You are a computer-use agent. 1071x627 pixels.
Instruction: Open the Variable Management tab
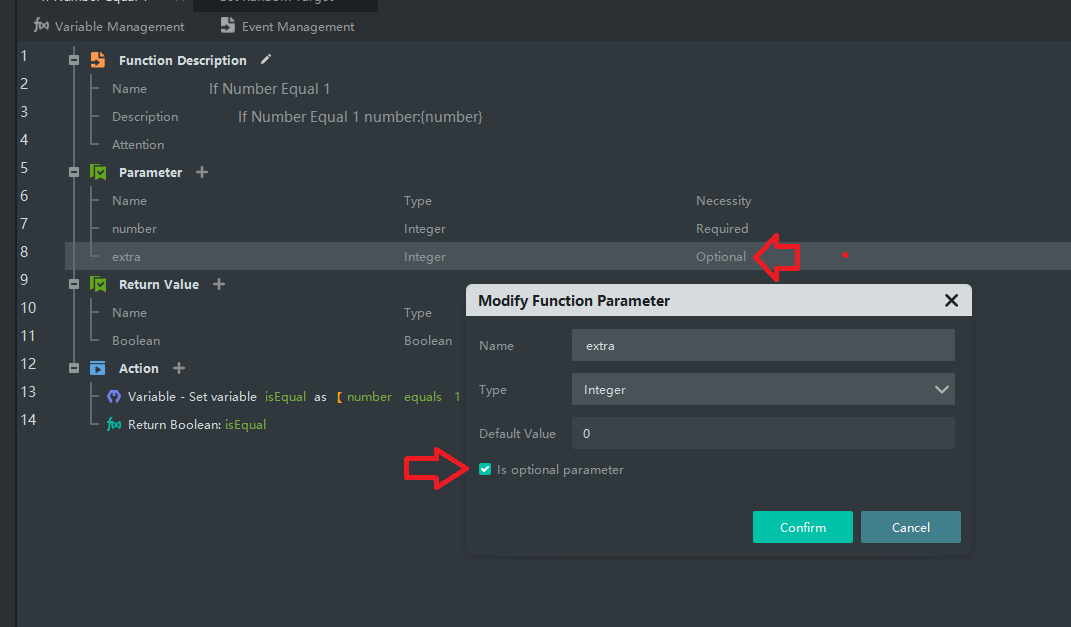click(x=109, y=27)
